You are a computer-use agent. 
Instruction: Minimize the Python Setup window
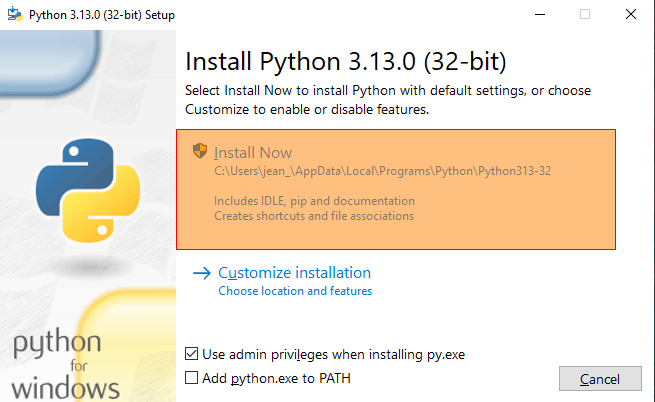[x=539, y=14]
